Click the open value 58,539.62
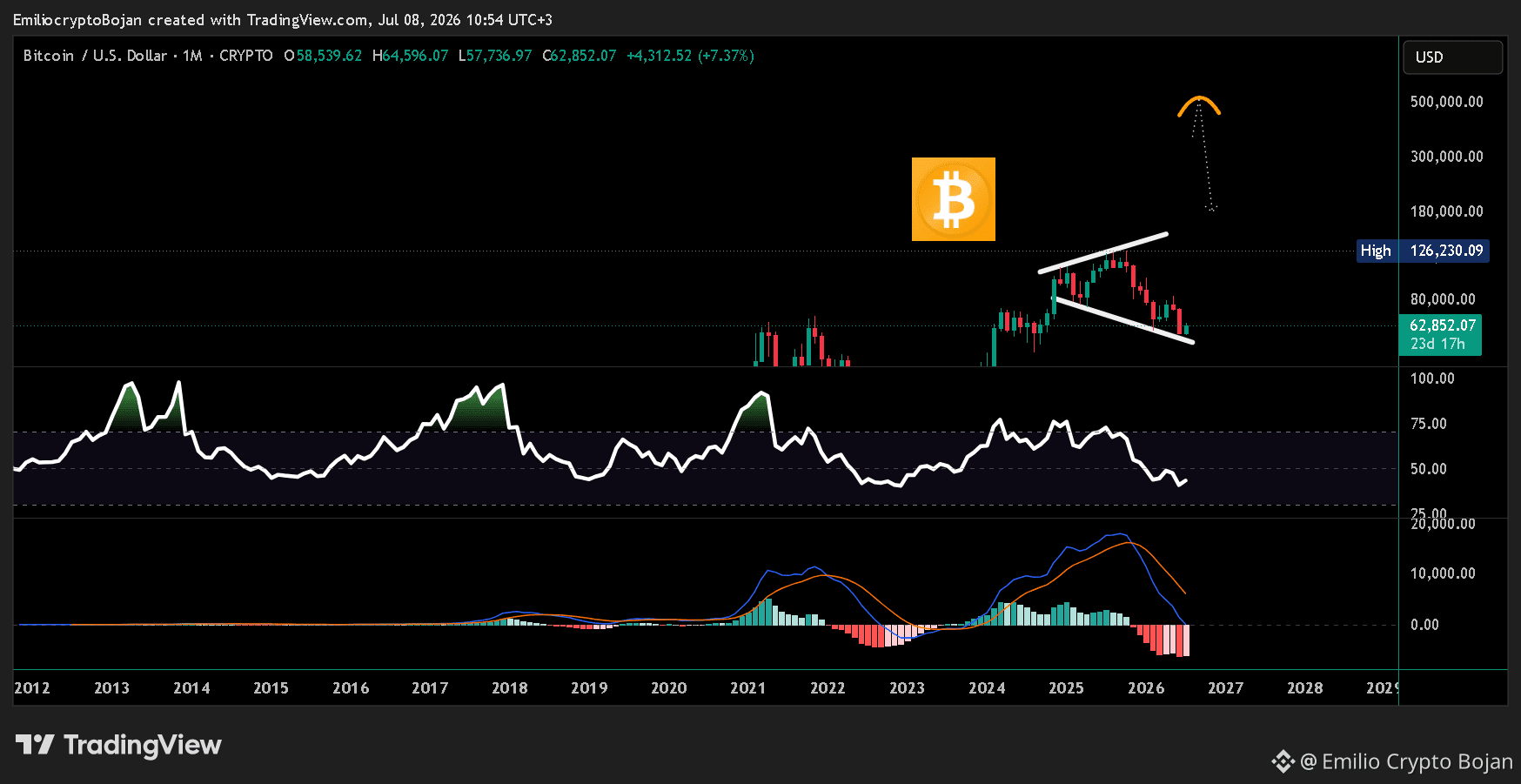Image resolution: width=1521 pixels, height=784 pixels. (329, 56)
